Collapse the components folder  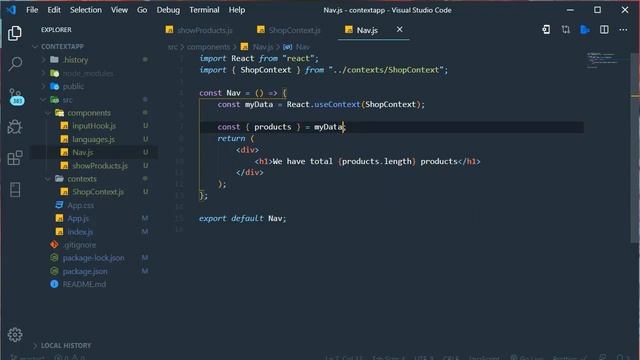(89, 113)
